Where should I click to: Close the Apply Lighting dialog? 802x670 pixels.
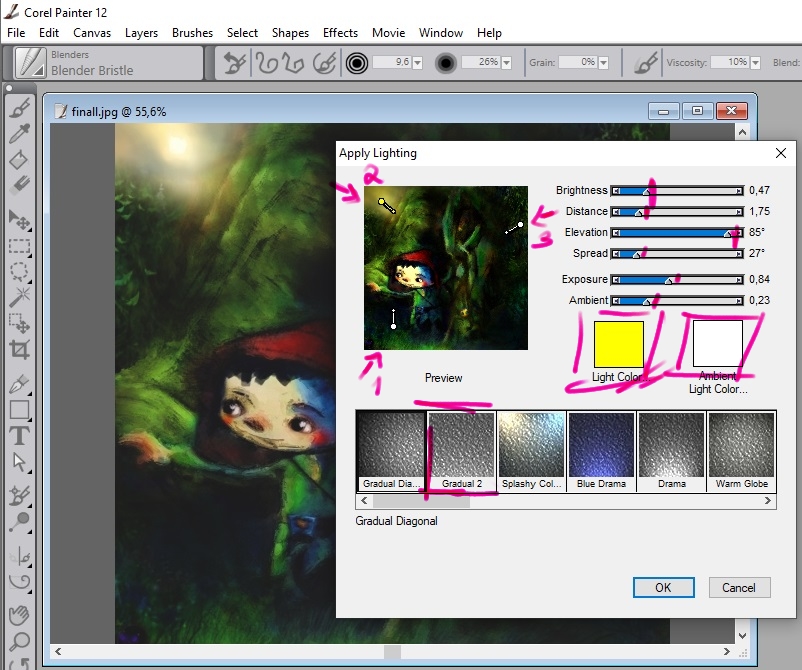pos(781,153)
